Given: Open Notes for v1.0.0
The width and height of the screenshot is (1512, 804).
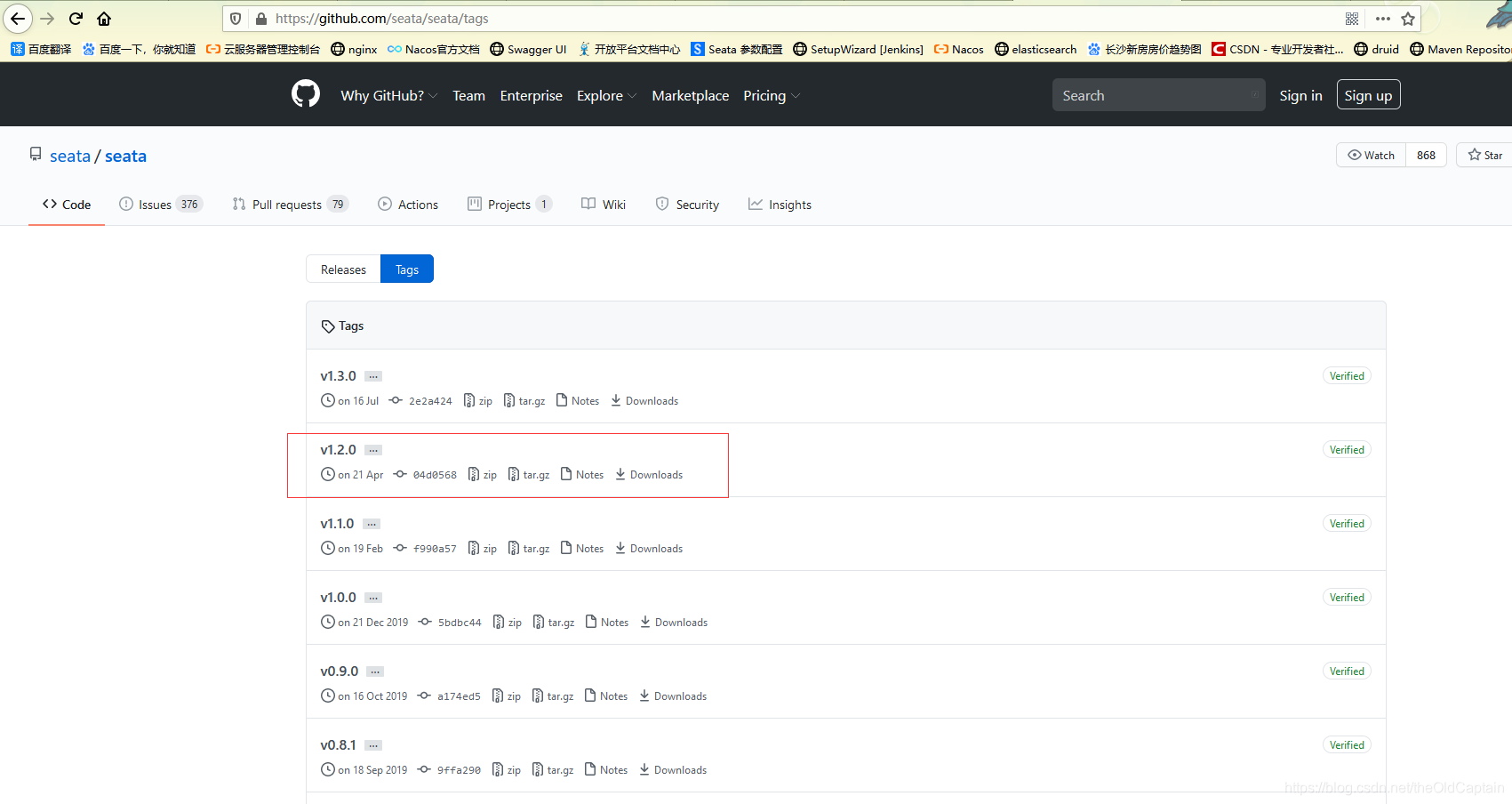Looking at the screenshot, I should 607,623.
